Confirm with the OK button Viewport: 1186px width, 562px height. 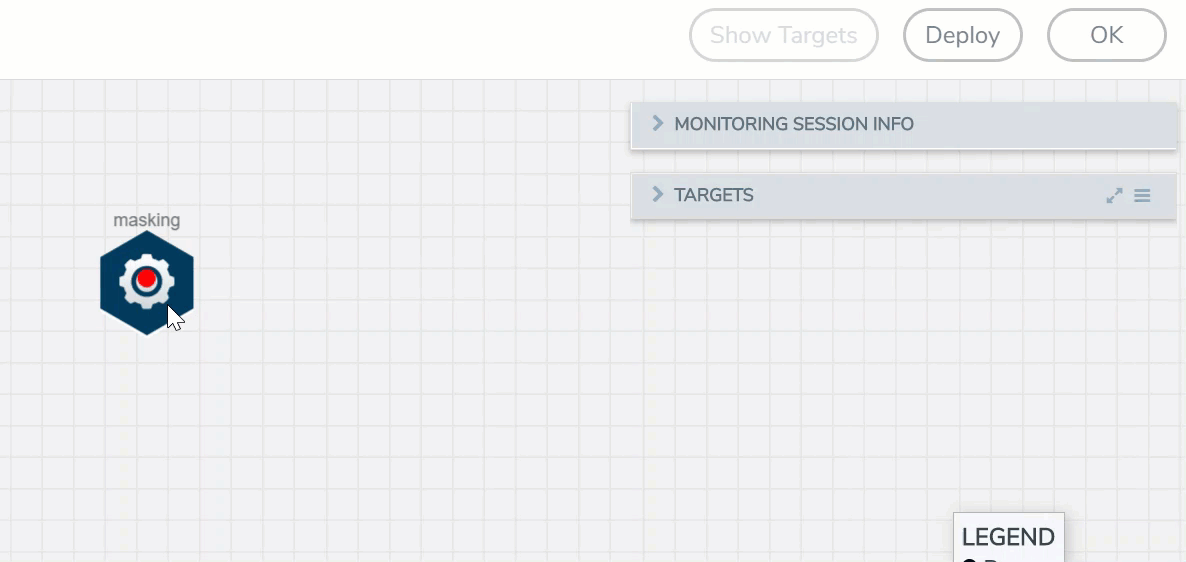tap(1106, 36)
